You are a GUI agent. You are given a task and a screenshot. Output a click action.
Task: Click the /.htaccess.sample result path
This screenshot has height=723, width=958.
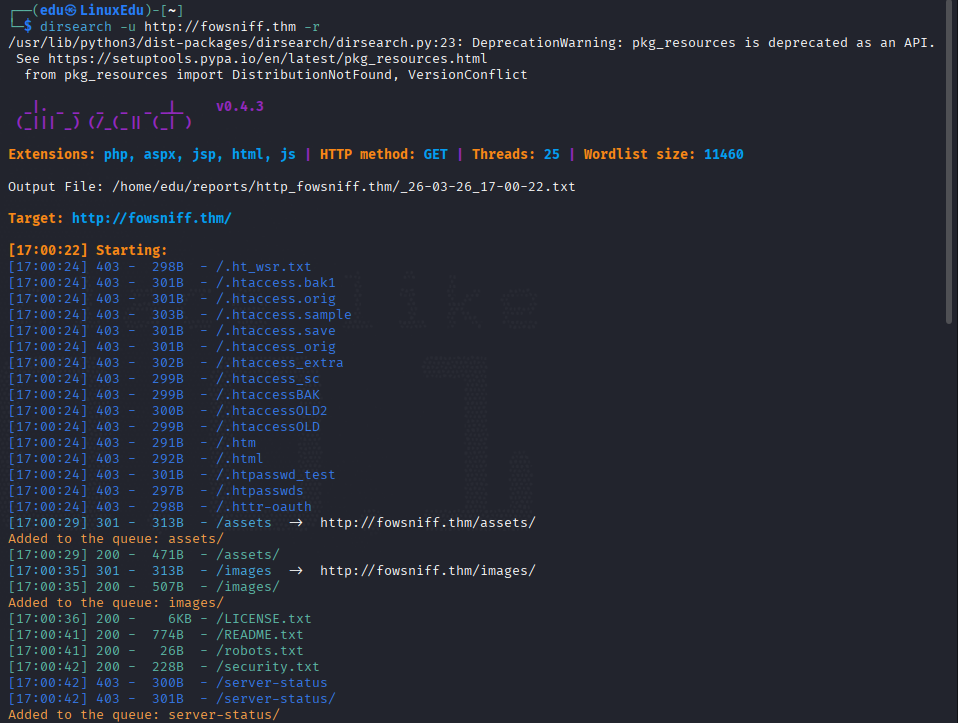(x=283, y=314)
